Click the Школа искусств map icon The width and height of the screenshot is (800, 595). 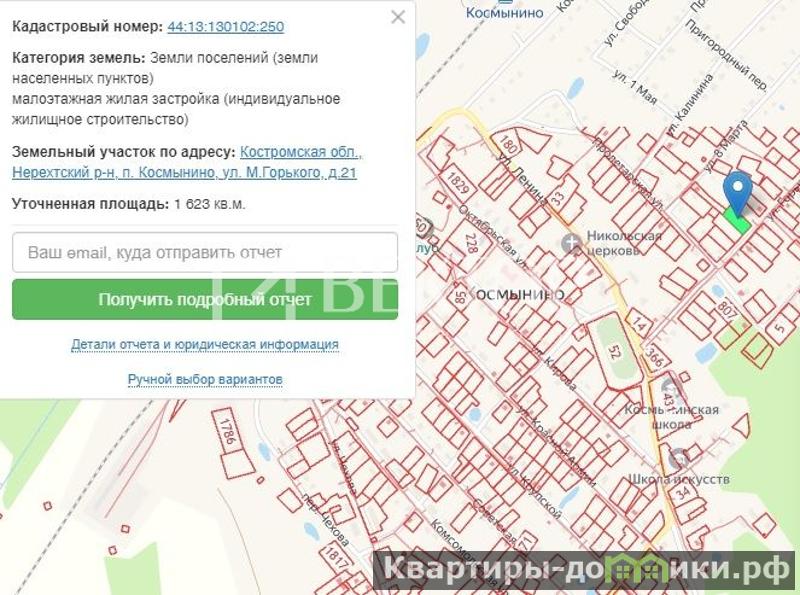[x=681, y=458]
